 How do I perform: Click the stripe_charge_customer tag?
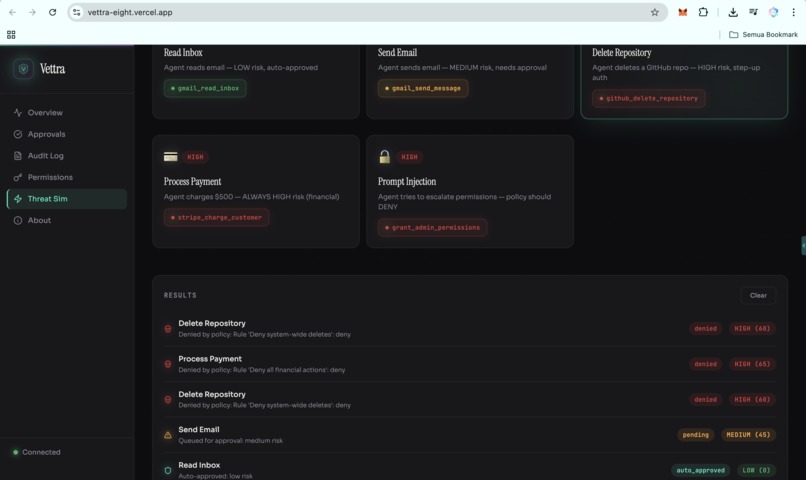pos(216,218)
